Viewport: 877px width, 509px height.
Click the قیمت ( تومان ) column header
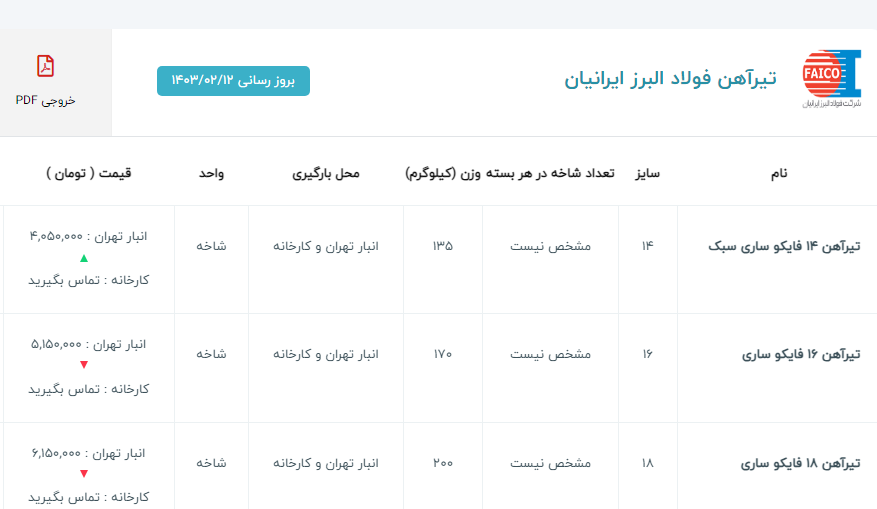coord(88,173)
